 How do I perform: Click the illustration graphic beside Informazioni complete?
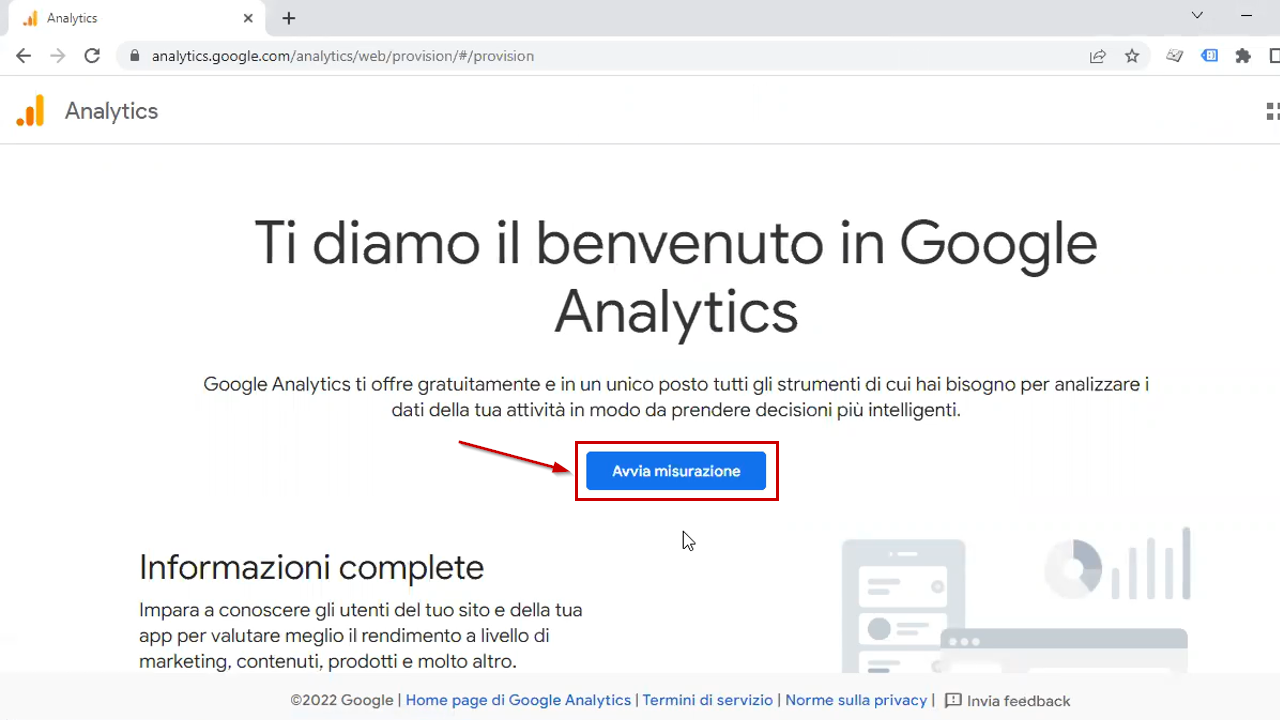[x=1017, y=598]
